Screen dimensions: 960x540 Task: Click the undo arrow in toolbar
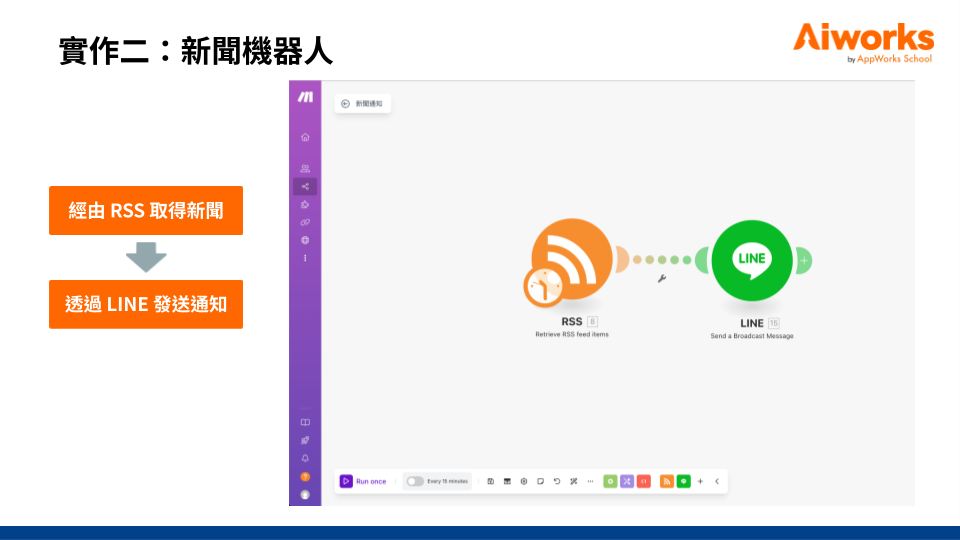pyautogui.click(x=557, y=481)
